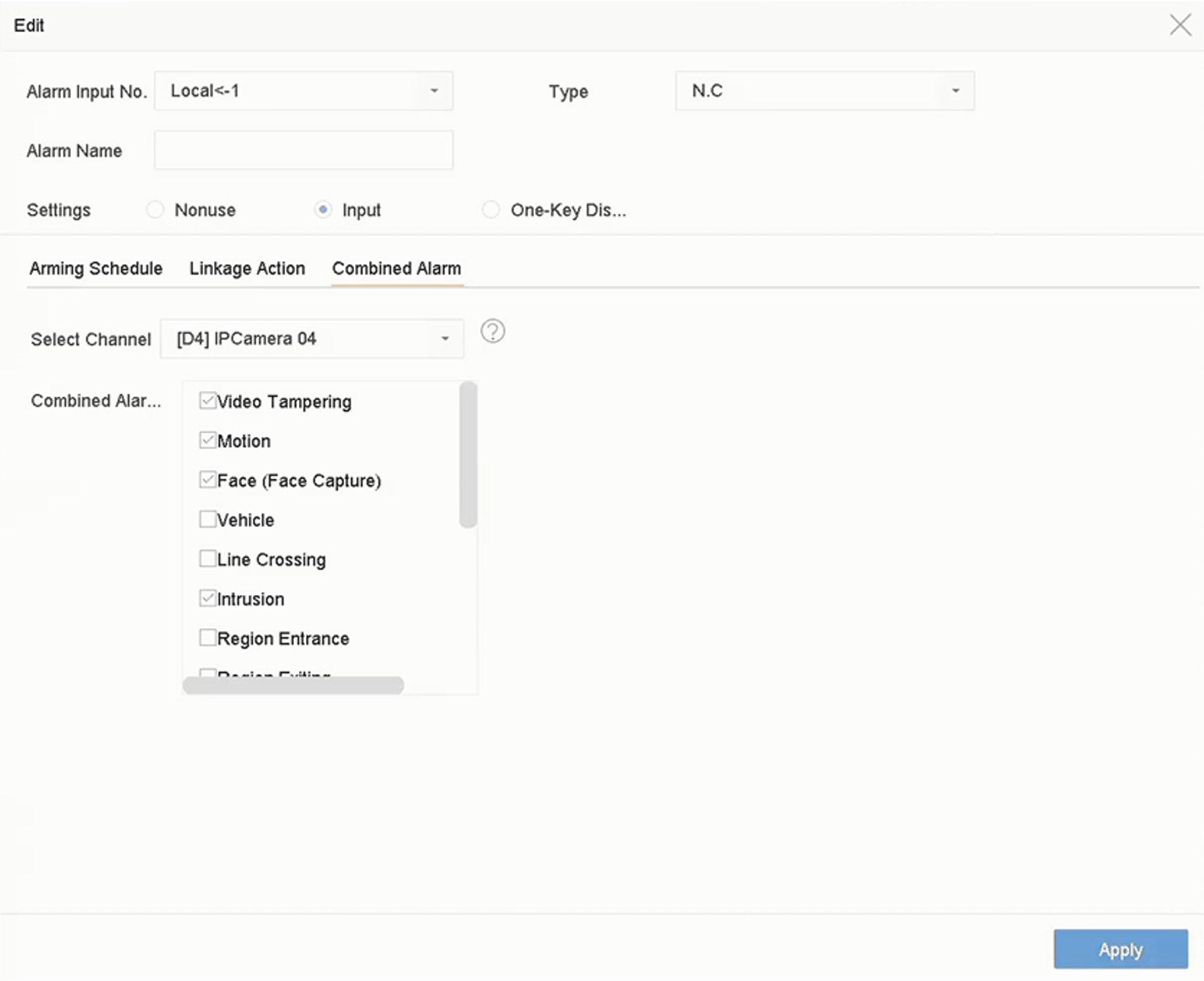
Task: Switch to the Linkage Action tab
Action: tap(247, 269)
